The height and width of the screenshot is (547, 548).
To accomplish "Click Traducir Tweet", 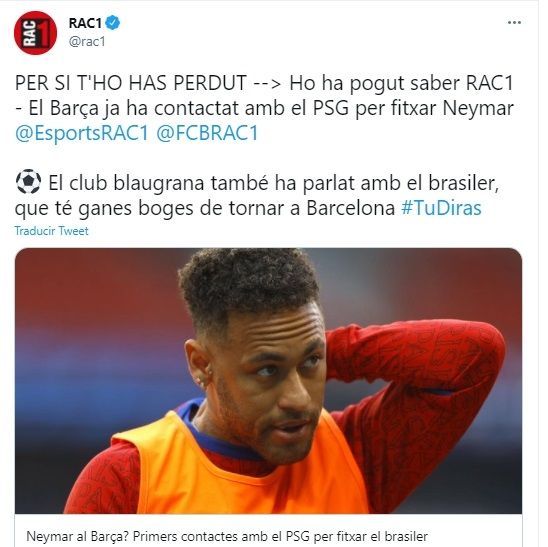I will pos(51,231).
